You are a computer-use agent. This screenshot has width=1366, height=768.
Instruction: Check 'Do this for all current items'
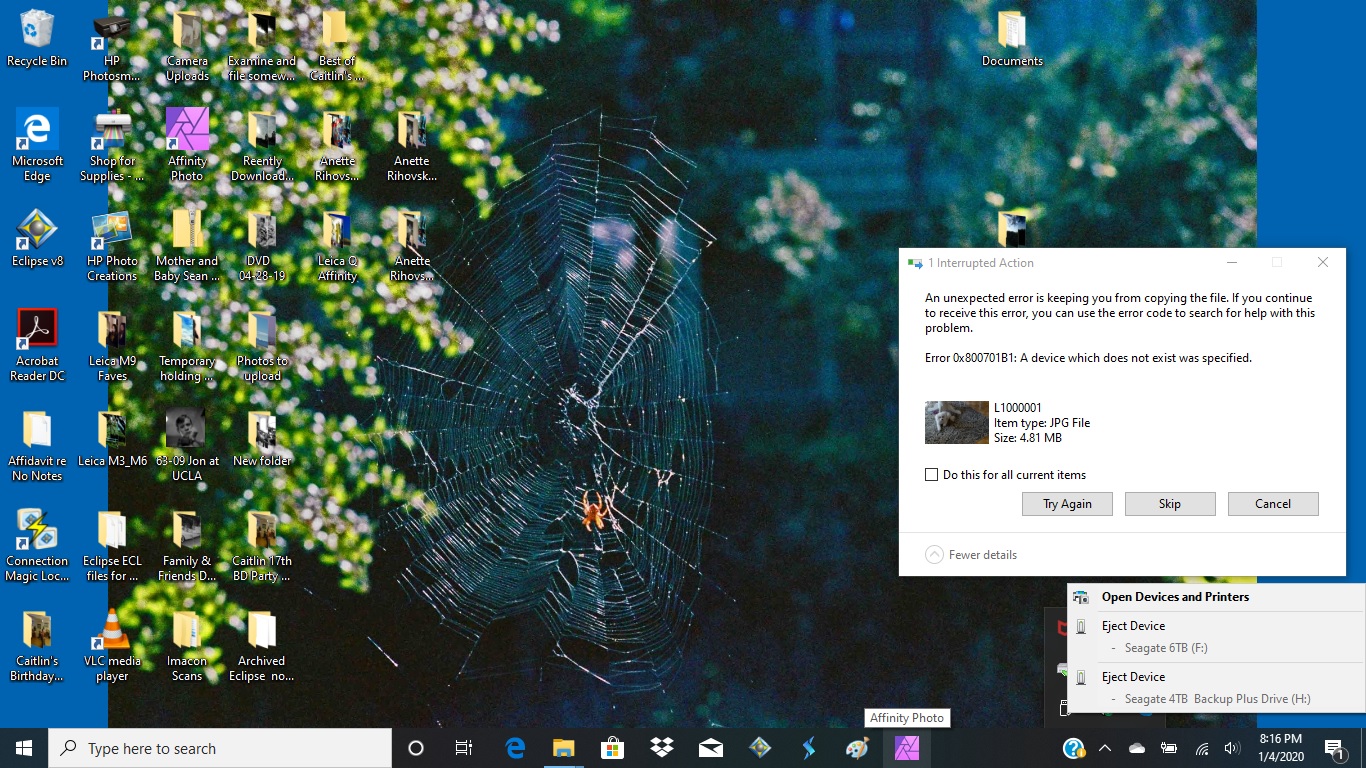click(x=932, y=475)
